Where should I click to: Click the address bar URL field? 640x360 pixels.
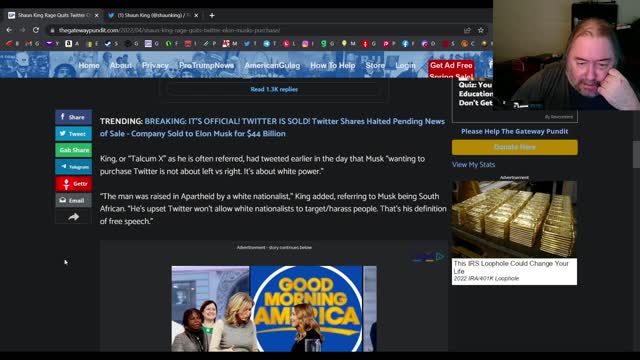[x=257, y=30]
